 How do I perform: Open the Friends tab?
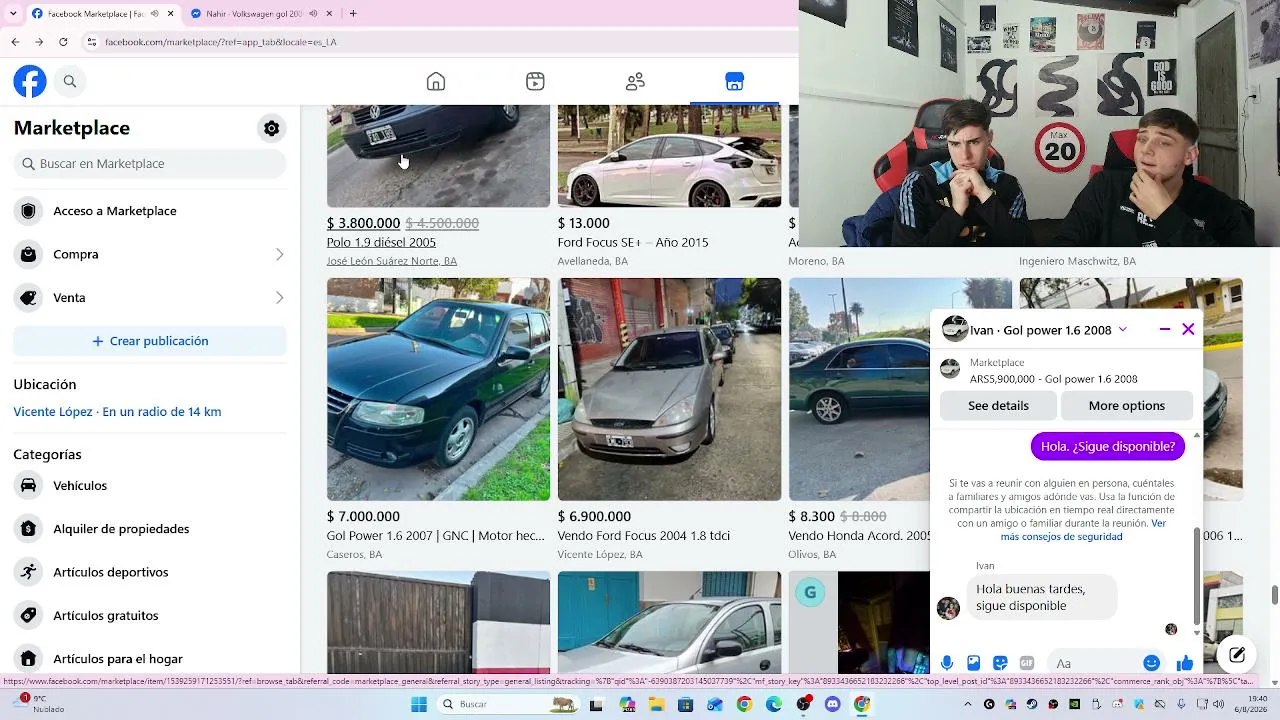635,82
